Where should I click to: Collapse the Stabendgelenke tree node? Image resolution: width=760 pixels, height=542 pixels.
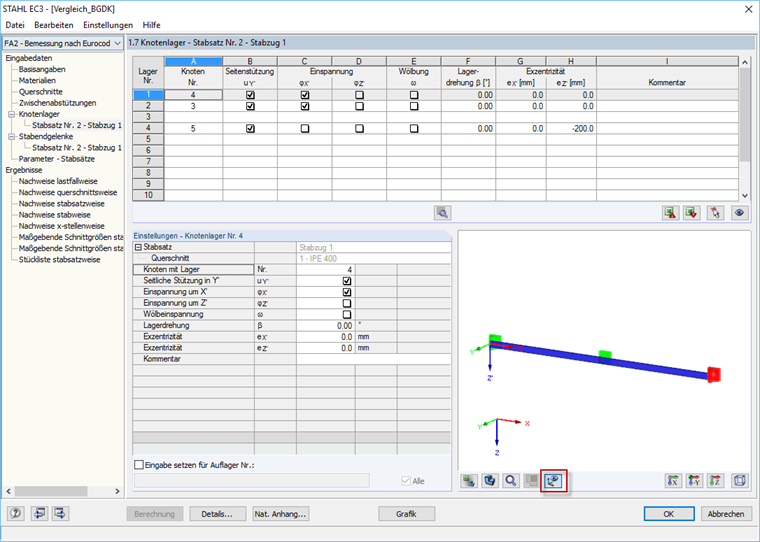[x=12, y=137]
